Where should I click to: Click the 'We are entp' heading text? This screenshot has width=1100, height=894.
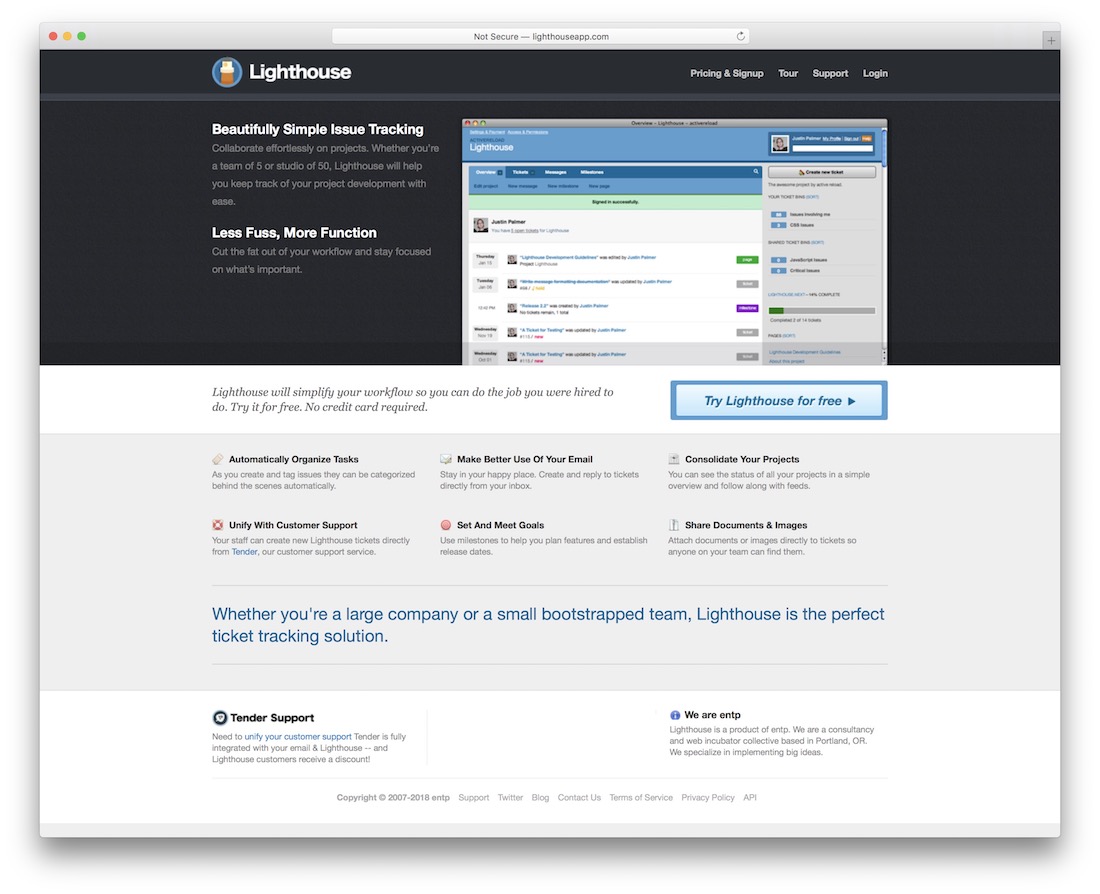tap(712, 715)
